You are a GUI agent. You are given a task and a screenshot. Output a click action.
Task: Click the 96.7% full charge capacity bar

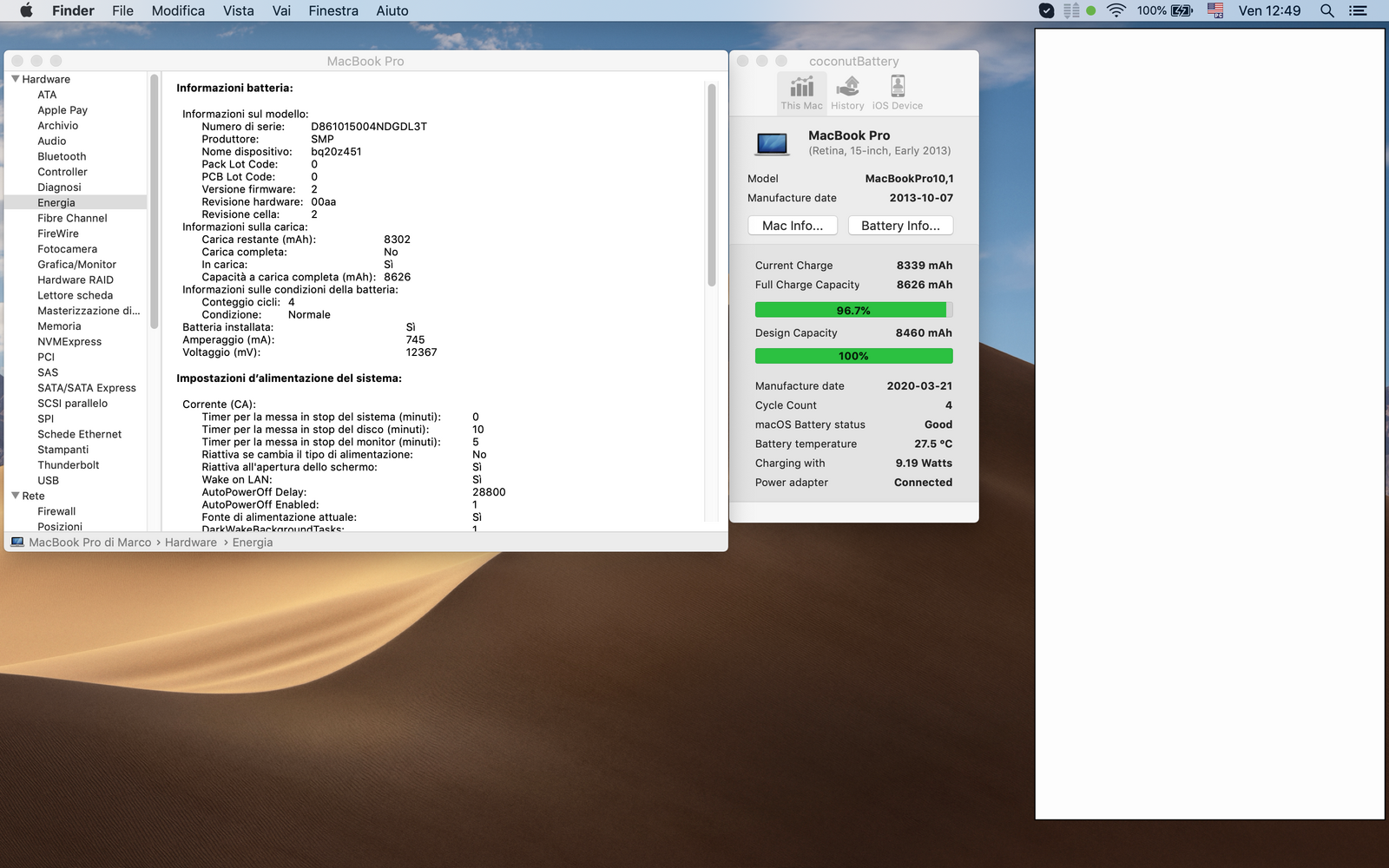(x=853, y=310)
